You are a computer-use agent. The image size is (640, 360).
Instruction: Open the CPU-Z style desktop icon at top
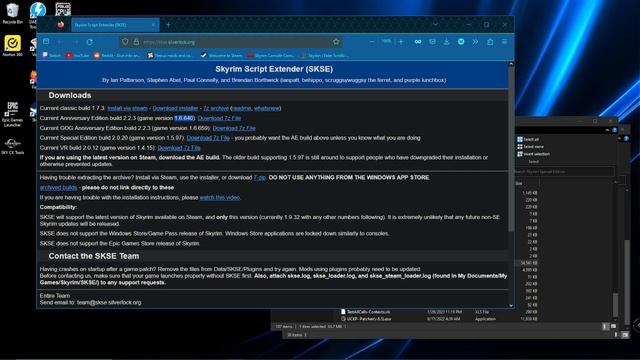pos(63,9)
